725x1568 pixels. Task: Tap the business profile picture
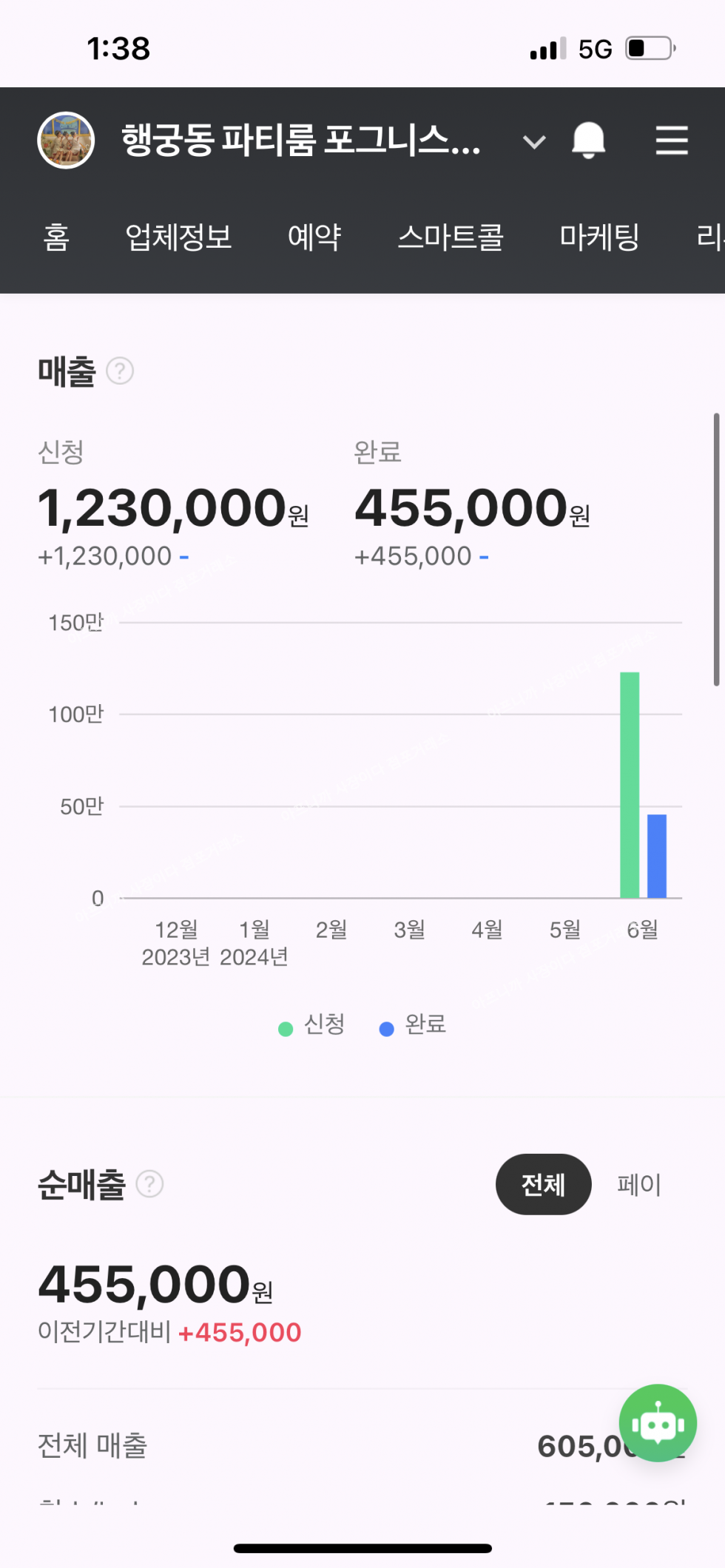(x=66, y=140)
